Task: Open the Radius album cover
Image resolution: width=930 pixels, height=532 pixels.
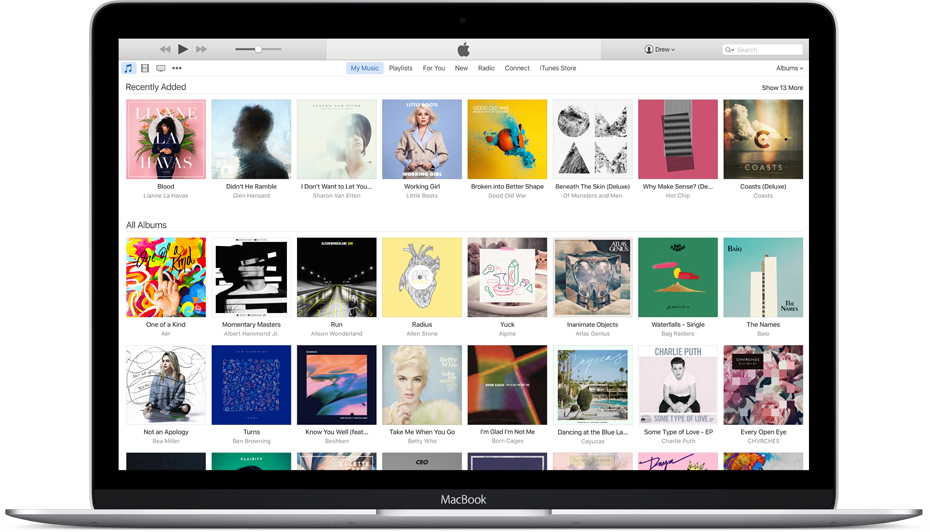Action: [422, 278]
